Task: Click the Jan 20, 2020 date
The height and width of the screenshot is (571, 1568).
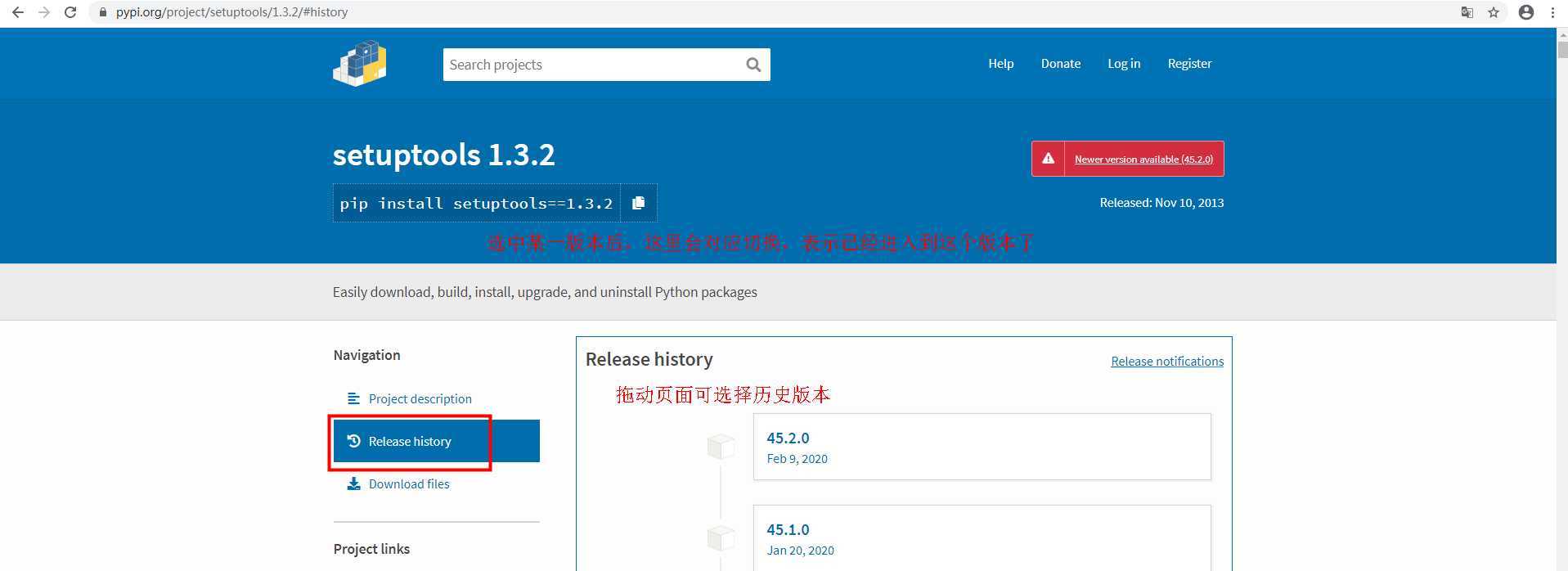Action: [x=800, y=551]
